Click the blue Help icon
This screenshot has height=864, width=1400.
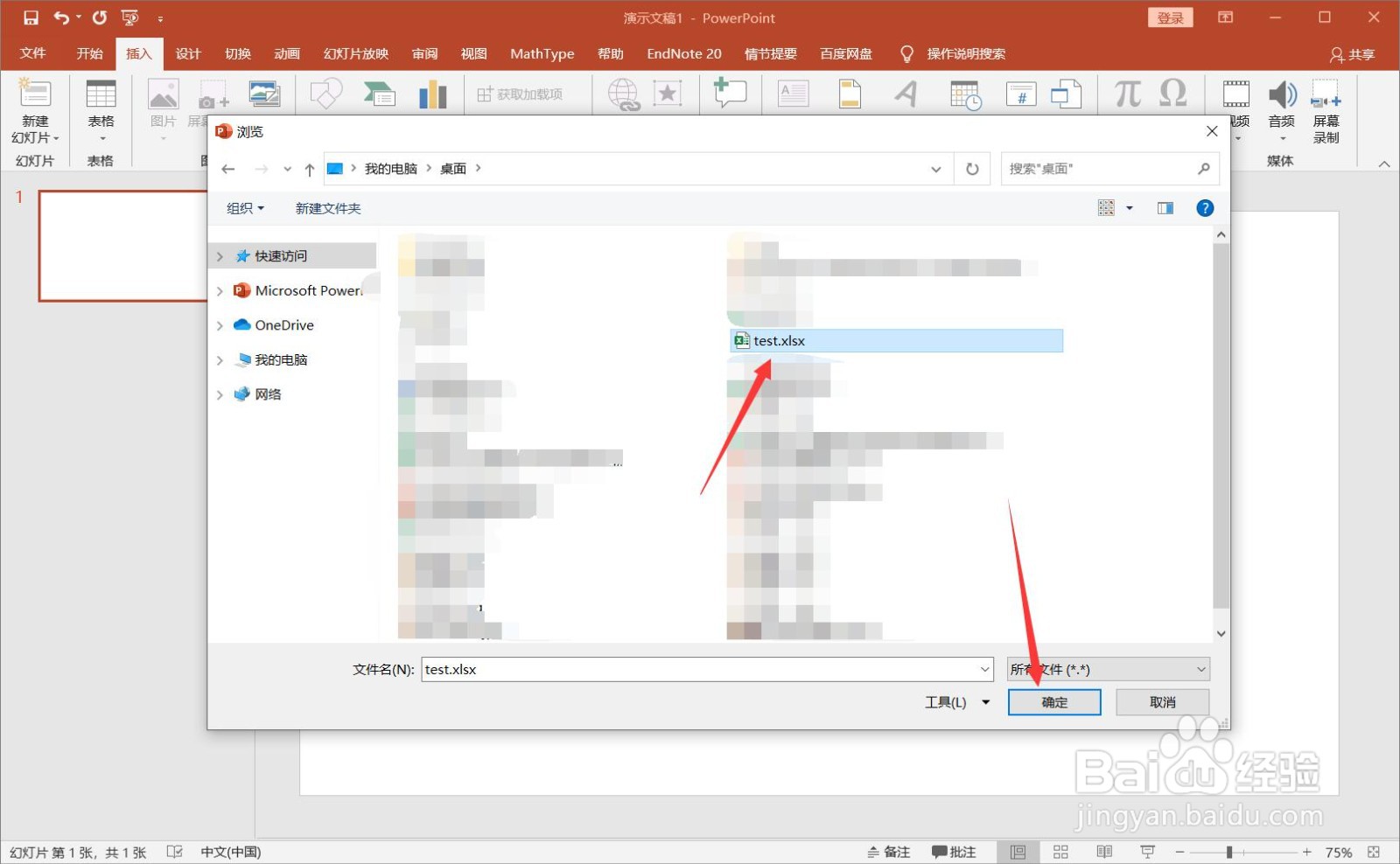tap(1205, 208)
